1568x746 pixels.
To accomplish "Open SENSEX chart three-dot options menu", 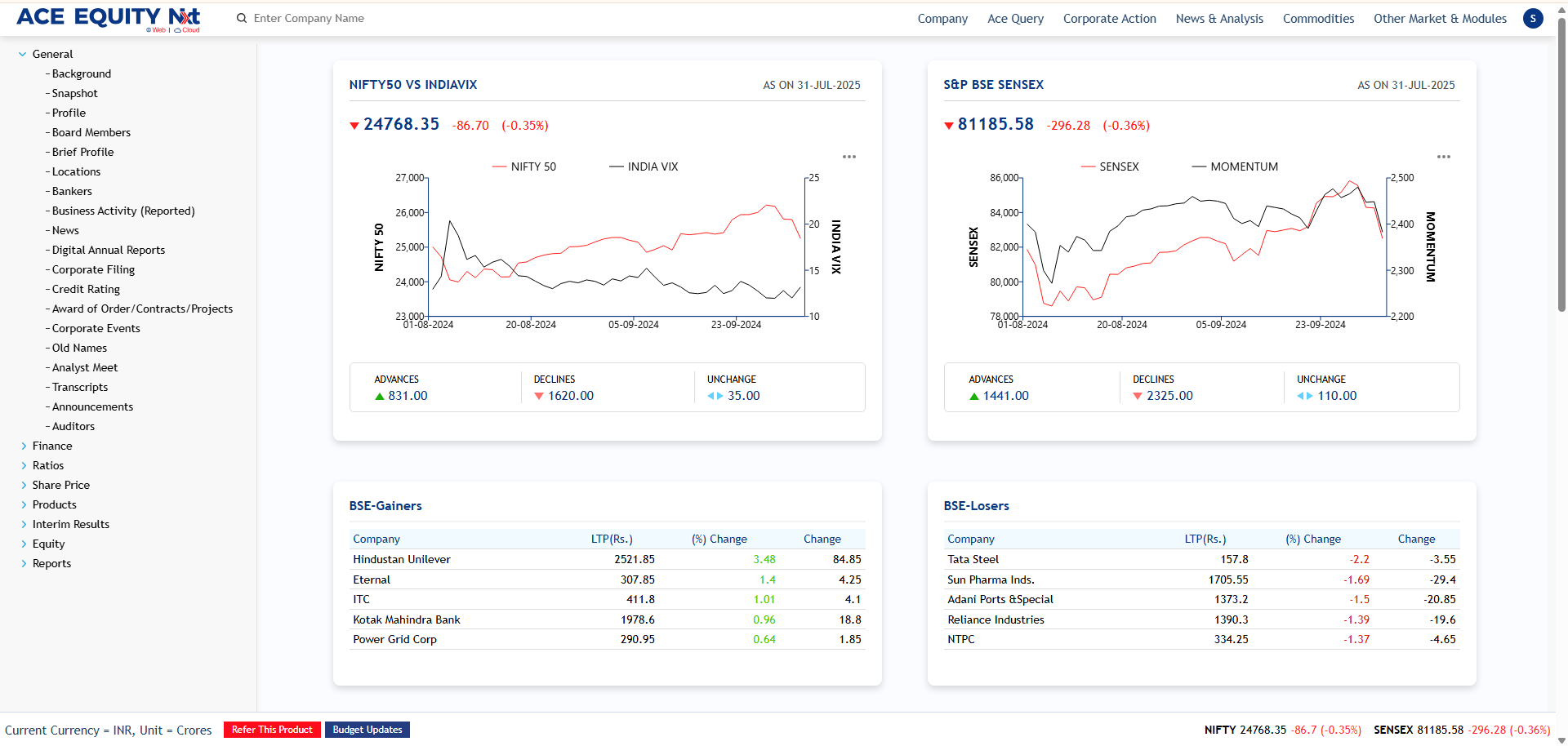I will [x=1444, y=157].
